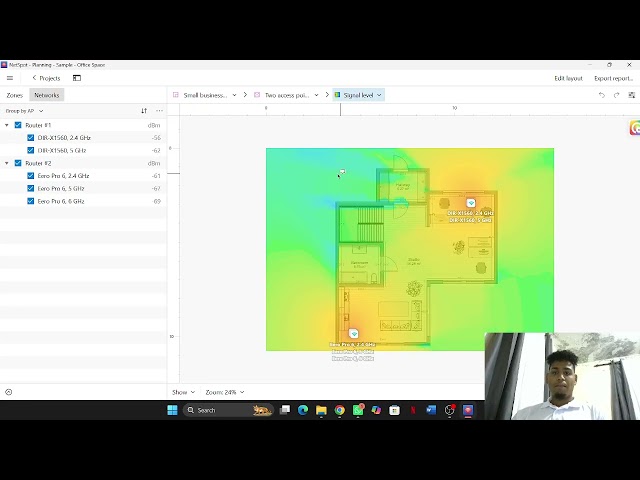Launch Microsoft Edge from the taskbar
Screen dimensions: 640x480
(x=303, y=410)
